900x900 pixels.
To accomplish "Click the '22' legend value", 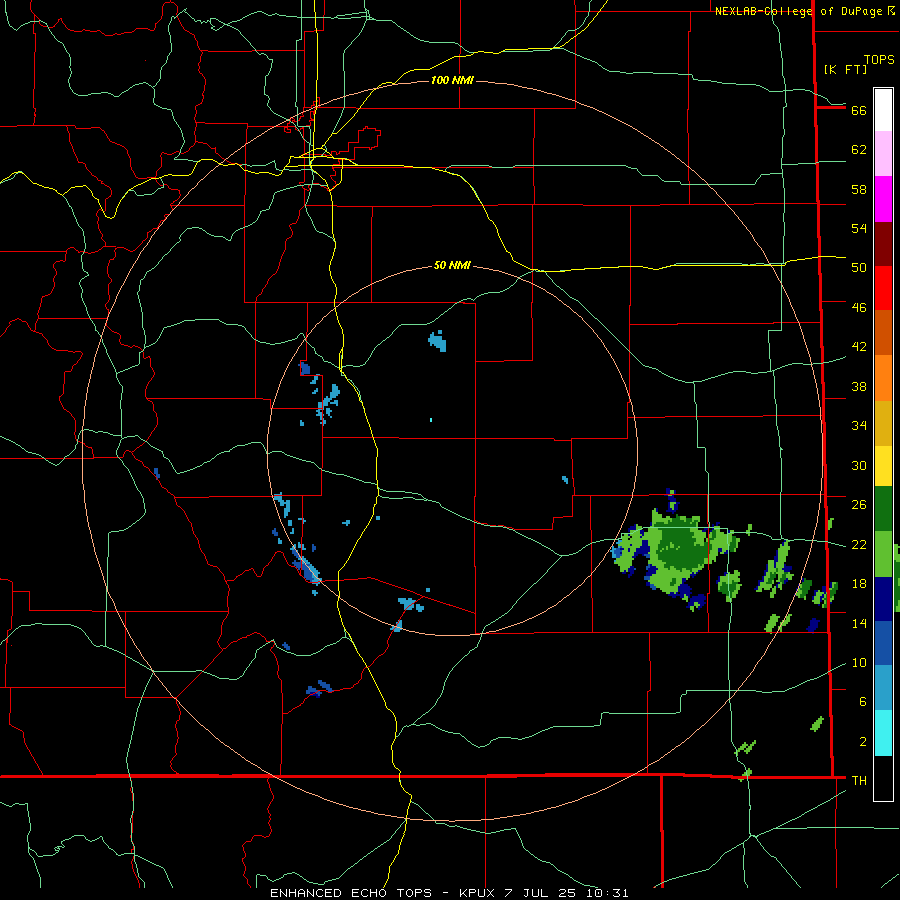I will [x=859, y=545].
